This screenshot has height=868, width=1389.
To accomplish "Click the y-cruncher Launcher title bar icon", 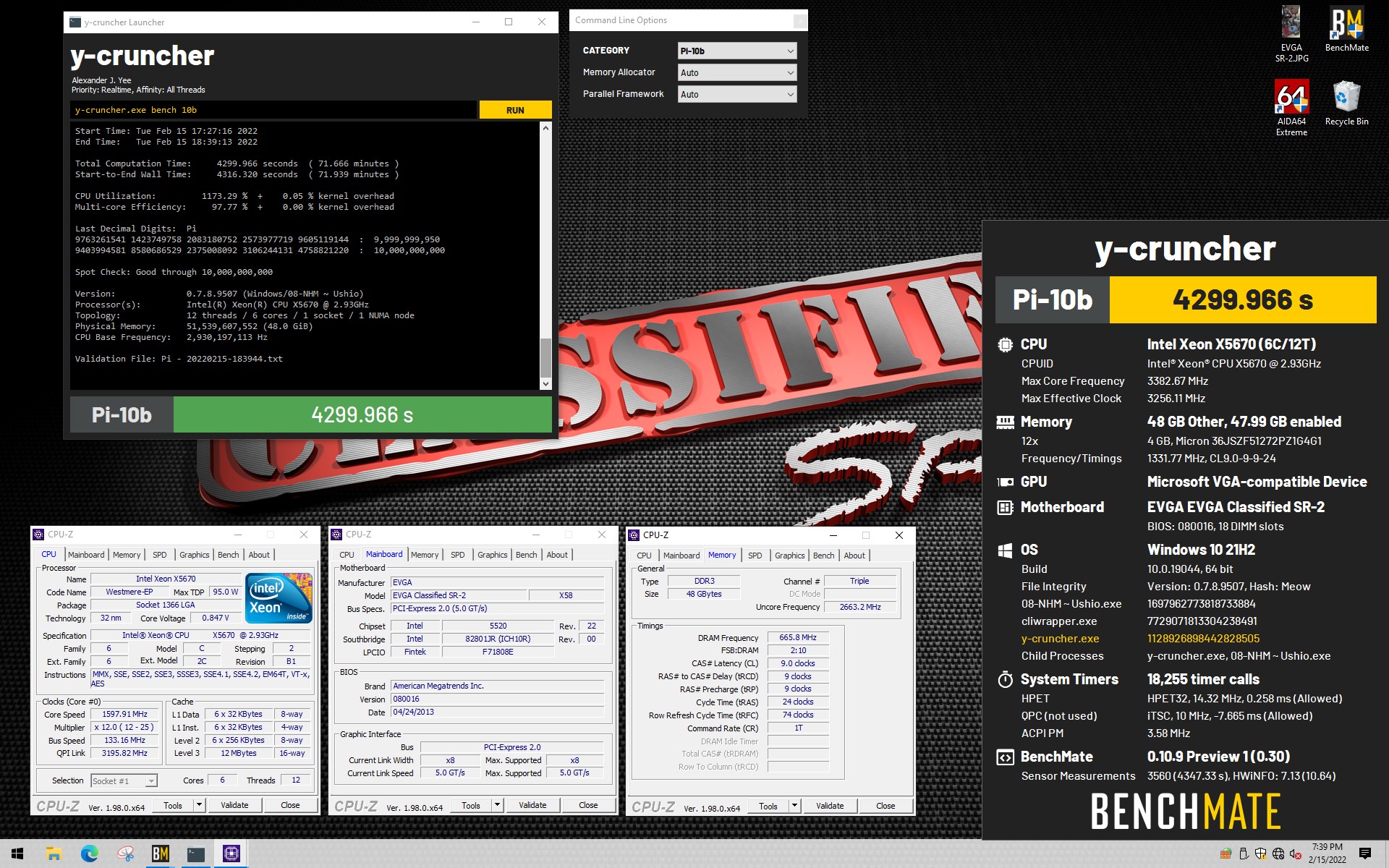I will click(x=75, y=22).
